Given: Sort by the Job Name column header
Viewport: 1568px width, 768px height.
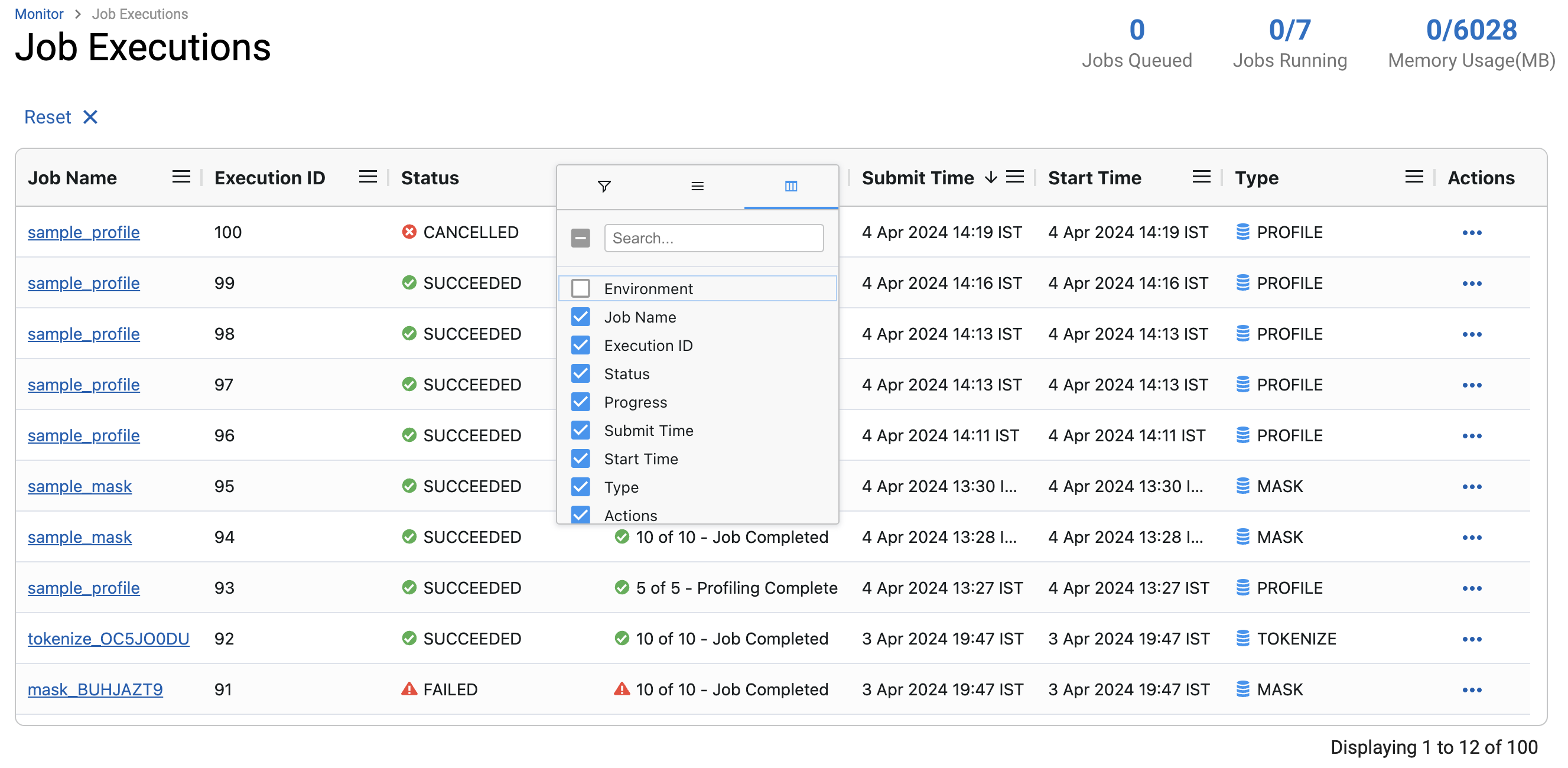Looking at the screenshot, I should (73, 178).
